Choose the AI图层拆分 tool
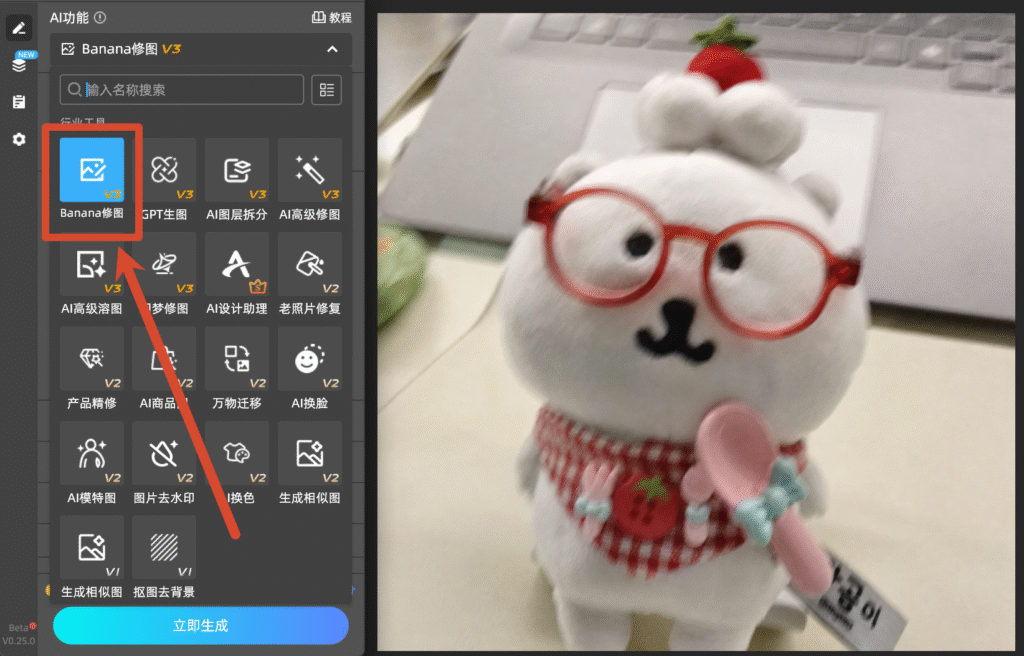This screenshot has width=1024, height=656. click(236, 170)
